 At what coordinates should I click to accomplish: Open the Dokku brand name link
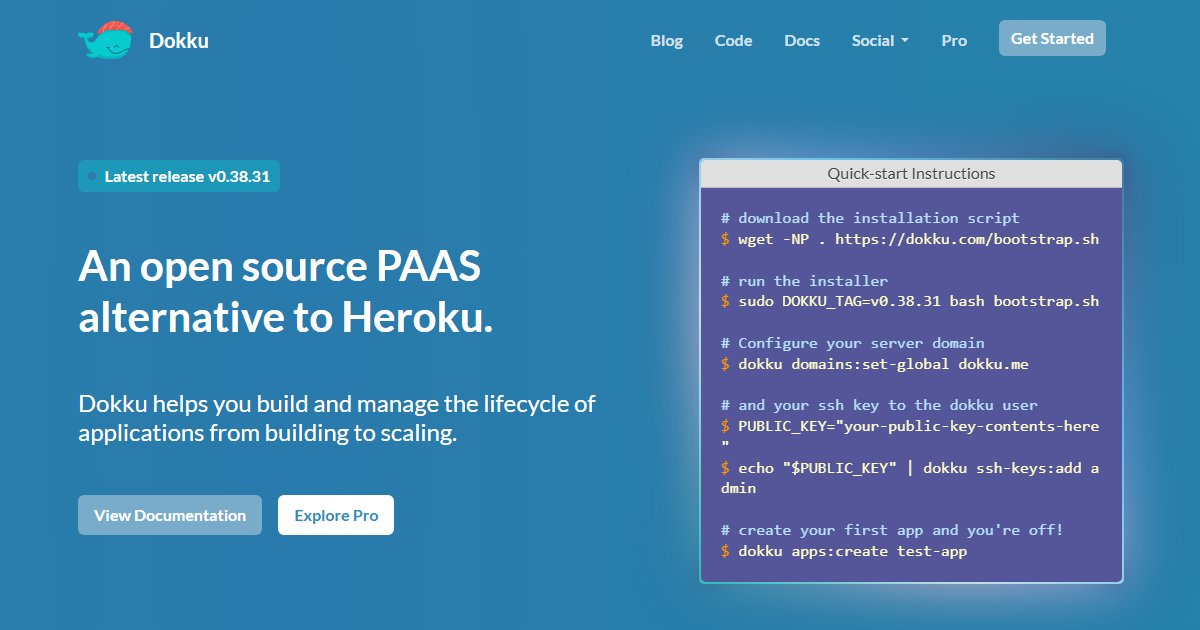(x=179, y=41)
